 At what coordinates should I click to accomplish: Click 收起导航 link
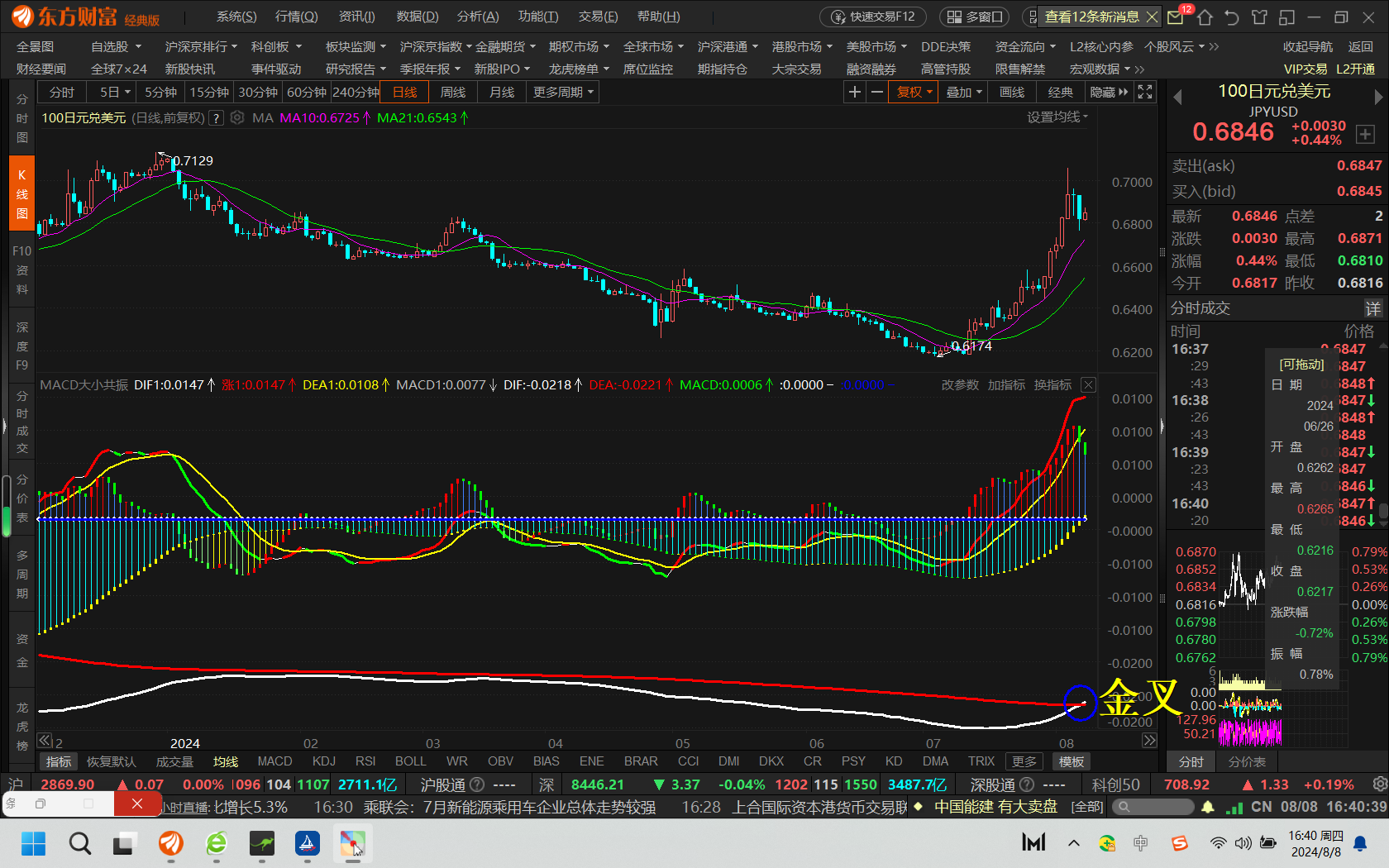1308,46
